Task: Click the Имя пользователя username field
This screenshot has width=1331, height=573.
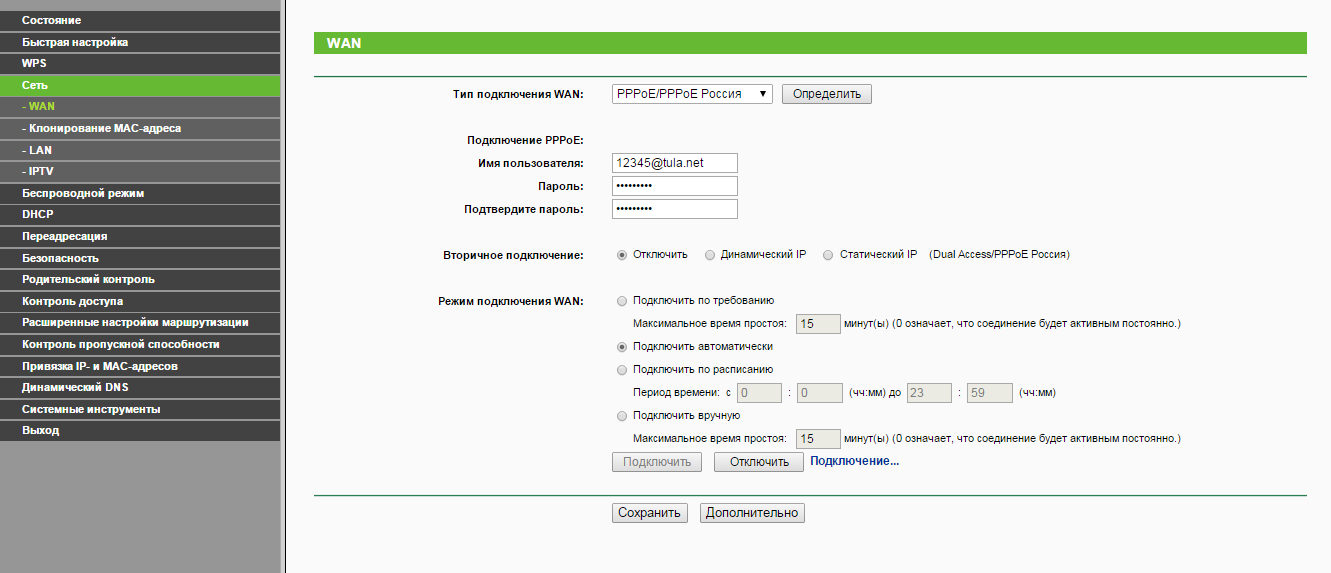Action: [674, 163]
